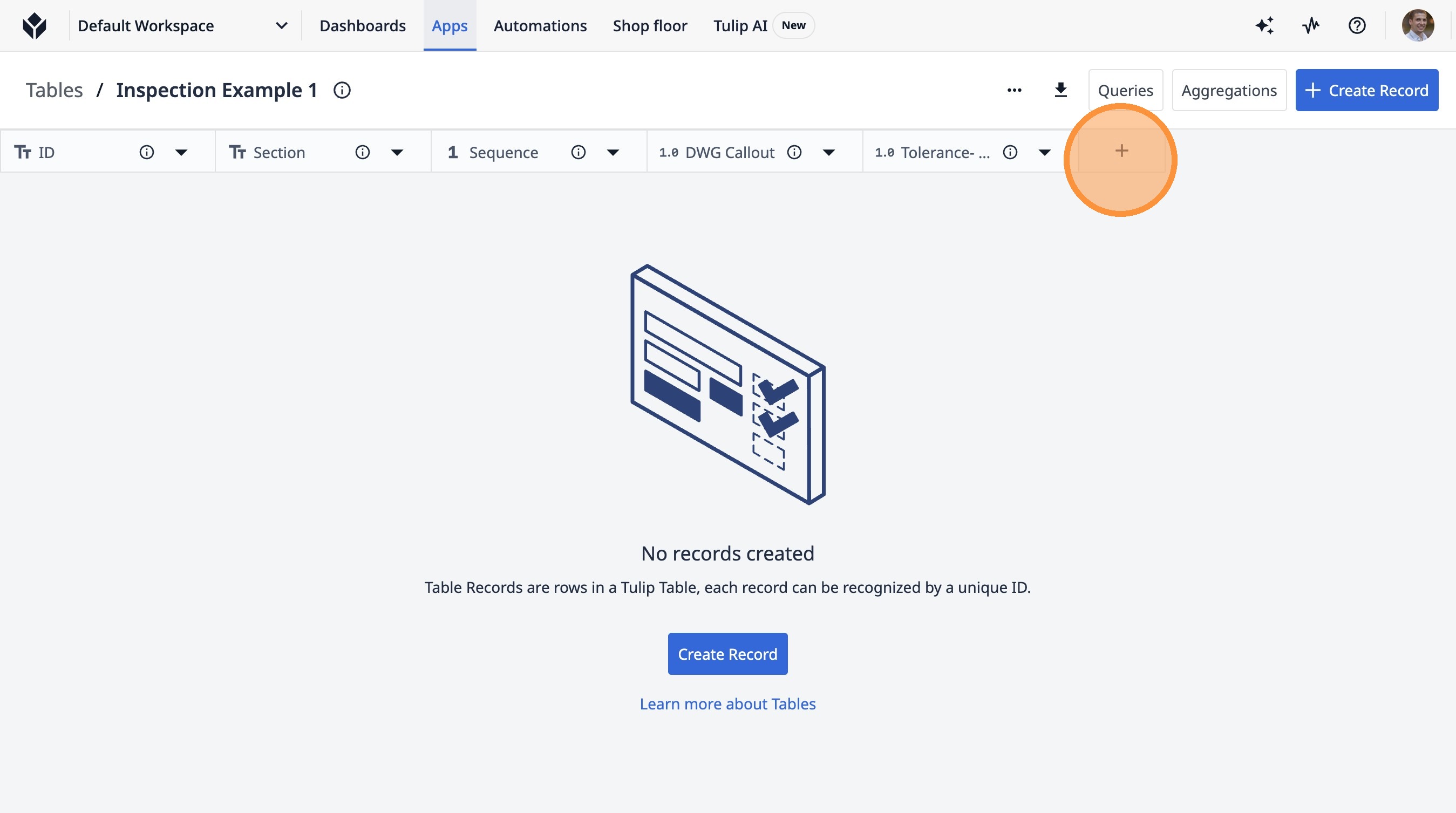
Task: Expand the Section column options arrow
Action: 397,152
